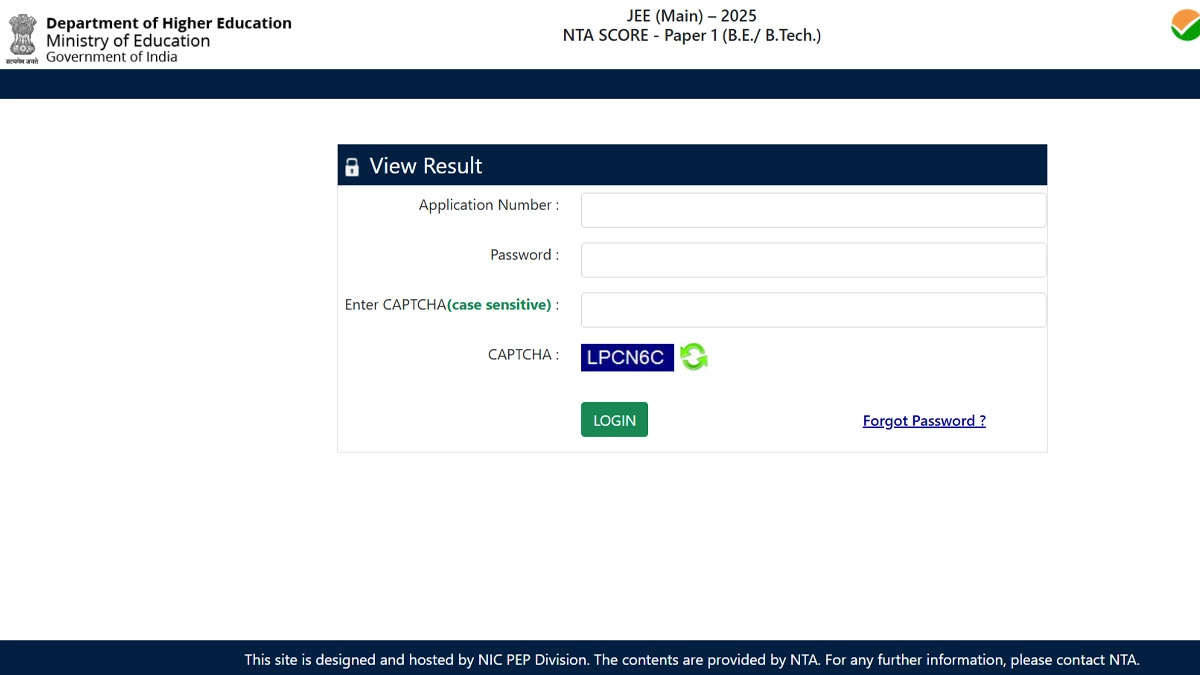Screen dimensions: 1200x675
Task: Open the Forgot Password link
Action: click(x=924, y=421)
